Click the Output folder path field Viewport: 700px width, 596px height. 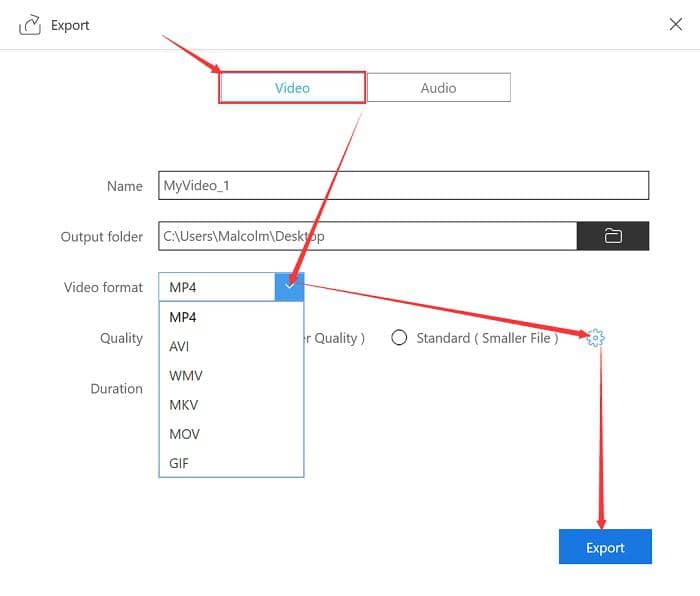coord(367,236)
